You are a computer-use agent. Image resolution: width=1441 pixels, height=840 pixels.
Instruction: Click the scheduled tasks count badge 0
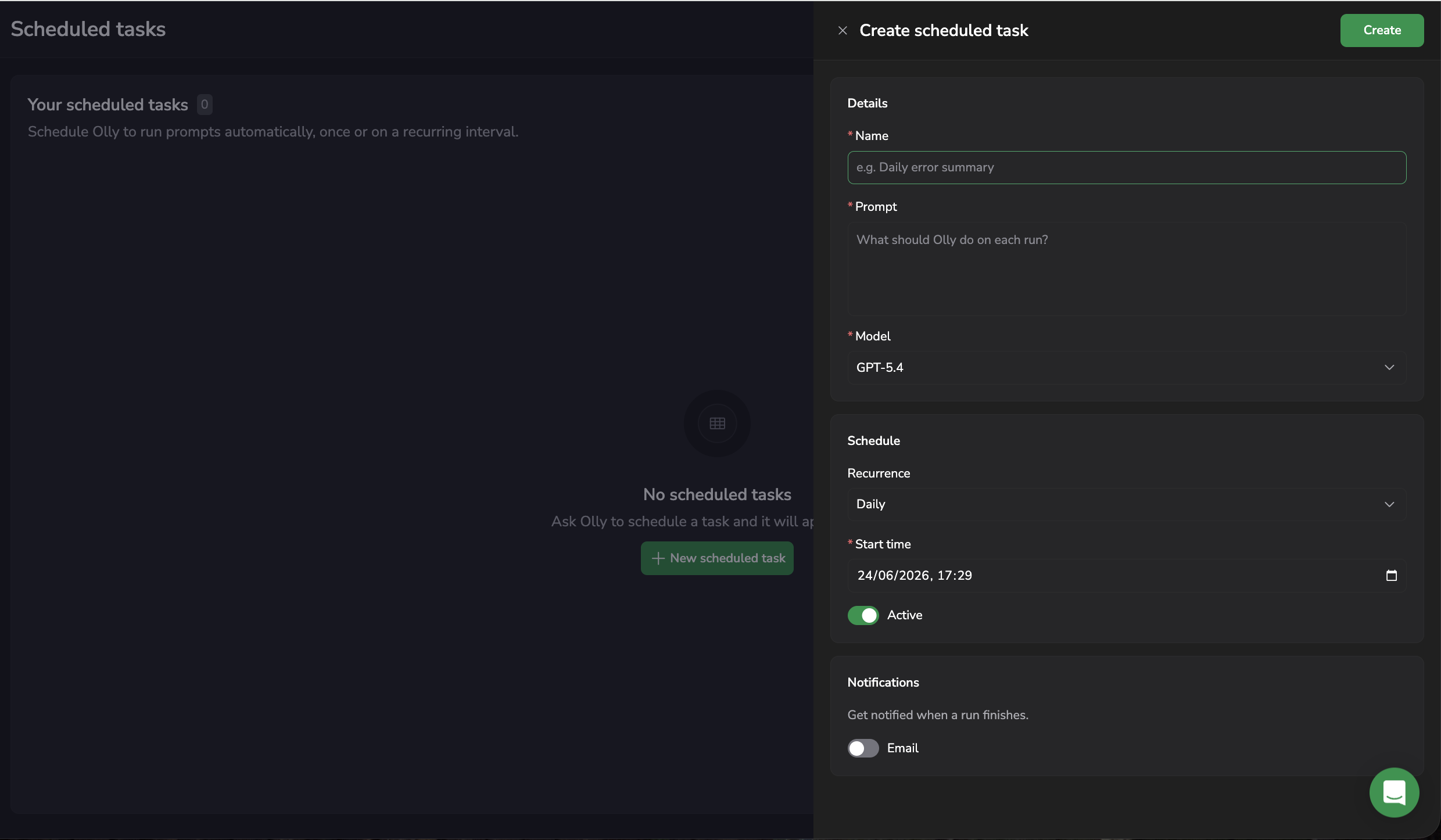[x=205, y=105]
